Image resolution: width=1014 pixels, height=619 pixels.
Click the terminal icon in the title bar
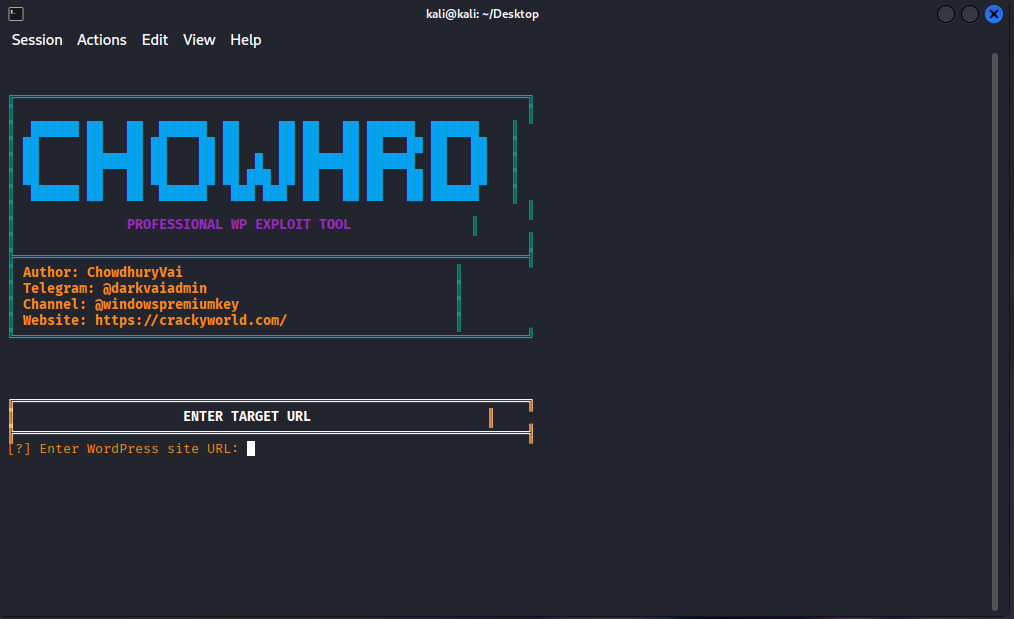pos(16,14)
